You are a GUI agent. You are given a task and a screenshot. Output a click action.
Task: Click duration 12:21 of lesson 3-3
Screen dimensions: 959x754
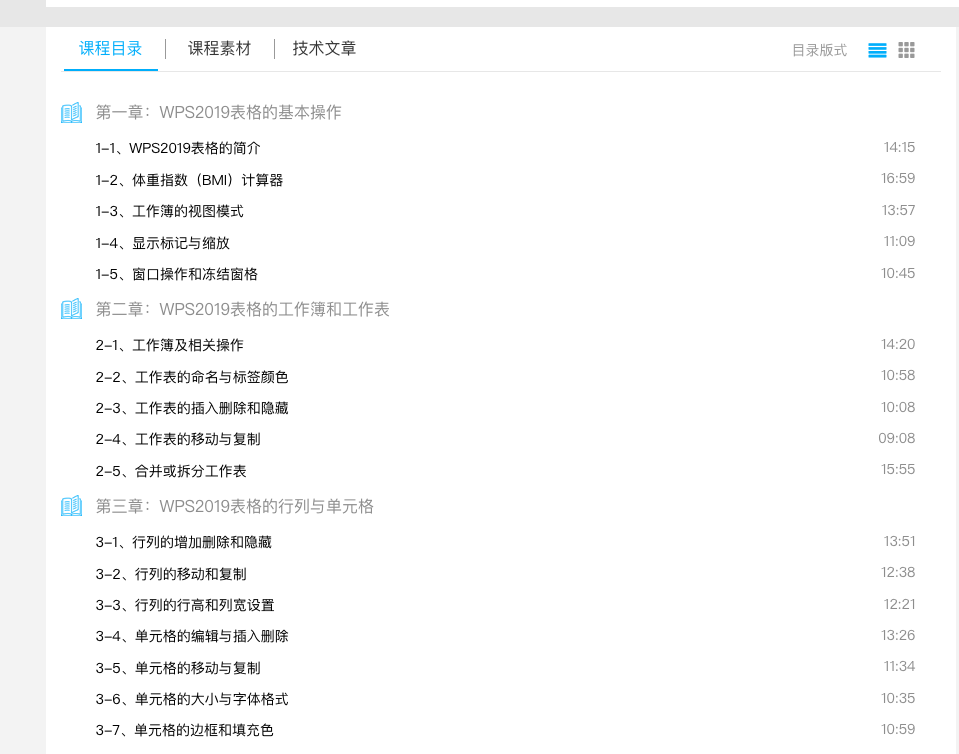(x=899, y=604)
